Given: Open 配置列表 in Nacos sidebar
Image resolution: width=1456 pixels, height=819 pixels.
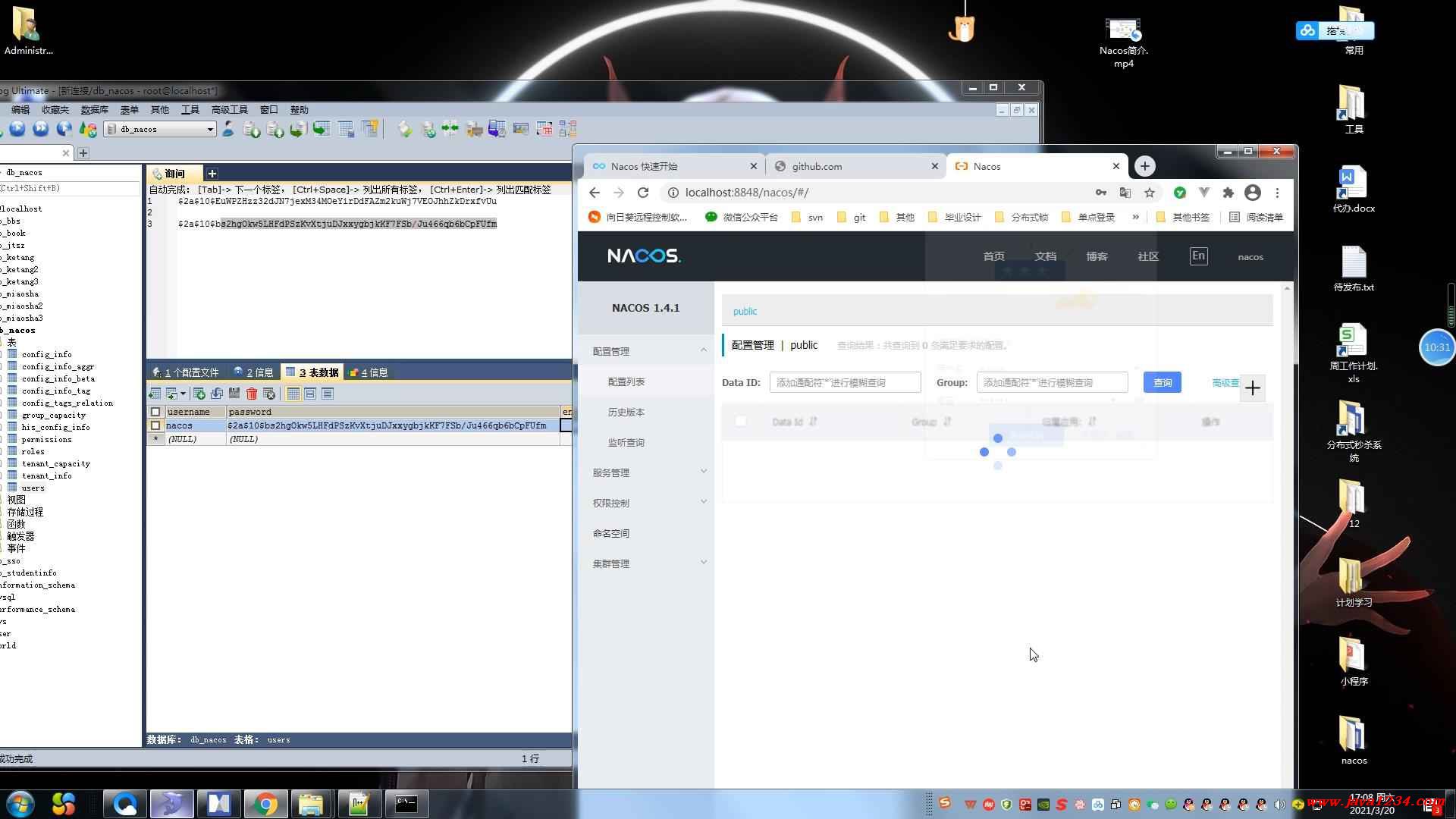Looking at the screenshot, I should pyautogui.click(x=626, y=381).
